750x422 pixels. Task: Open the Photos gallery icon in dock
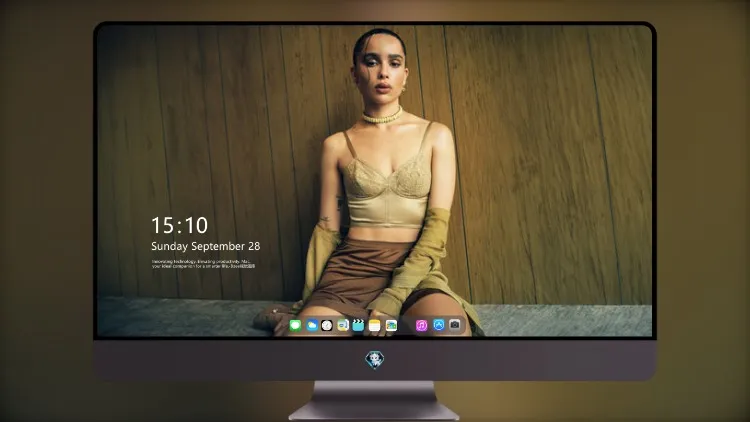coord(391,325)
